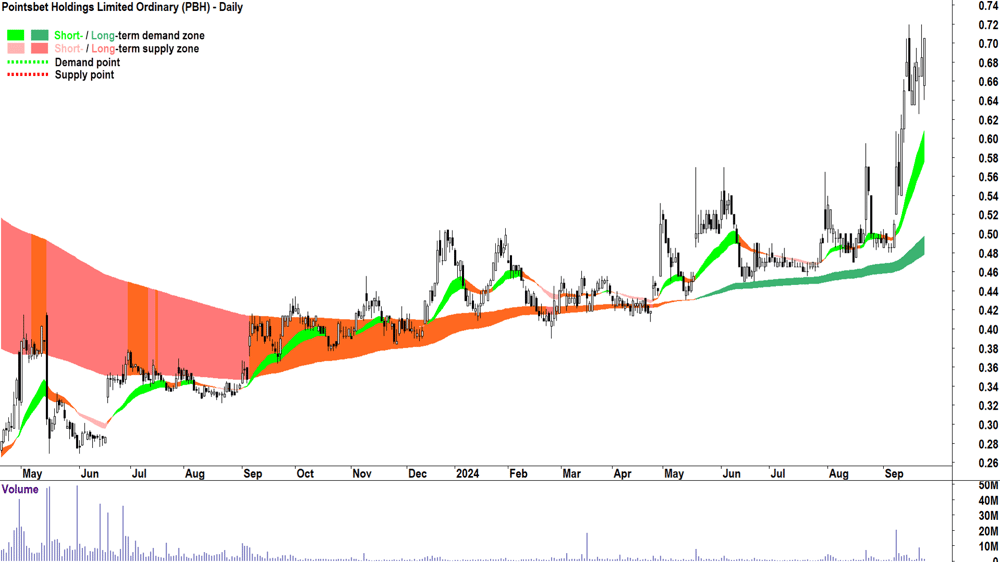Select the dark green long-term demand zone swatch
The height and width of the screenshot is (562, 1000).
click(x=40, y=35)
